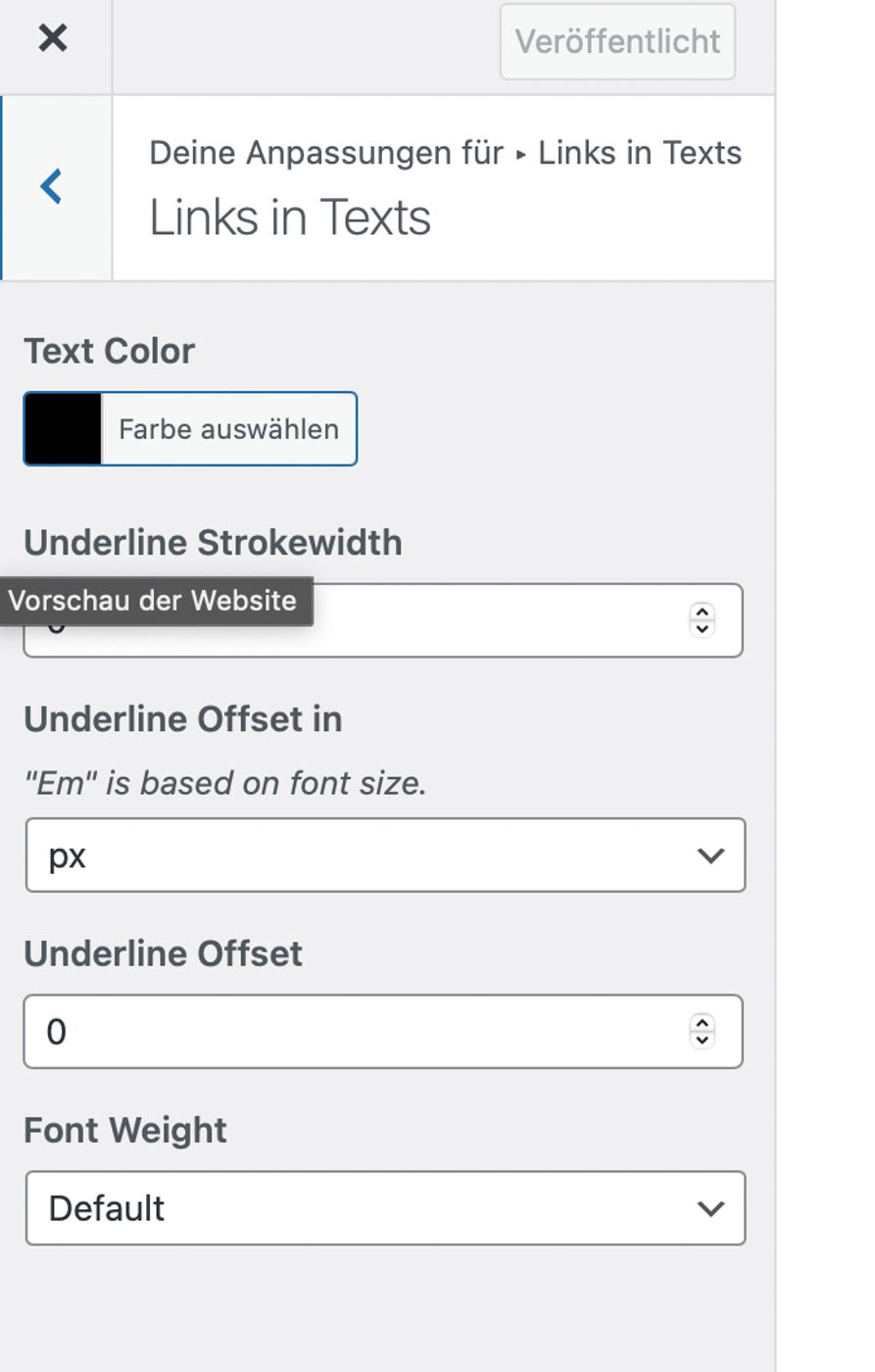875x1372 pixels.
Task: Increment the Underline Offset value
Action: (702, 1023)
